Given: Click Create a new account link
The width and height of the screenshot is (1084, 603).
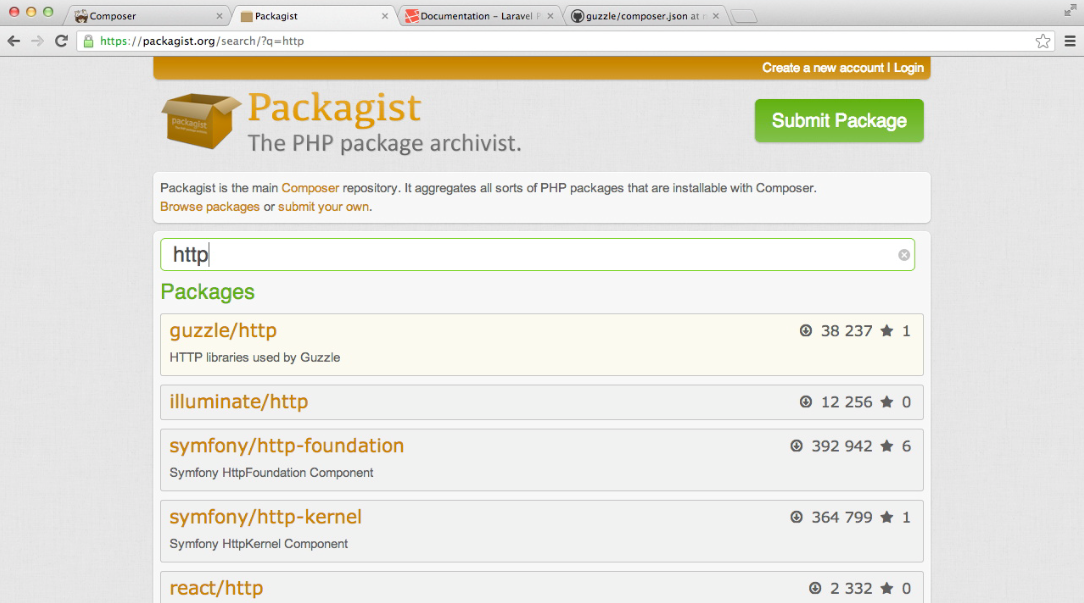Looking at the screenshot, I should tap(823, 68).
